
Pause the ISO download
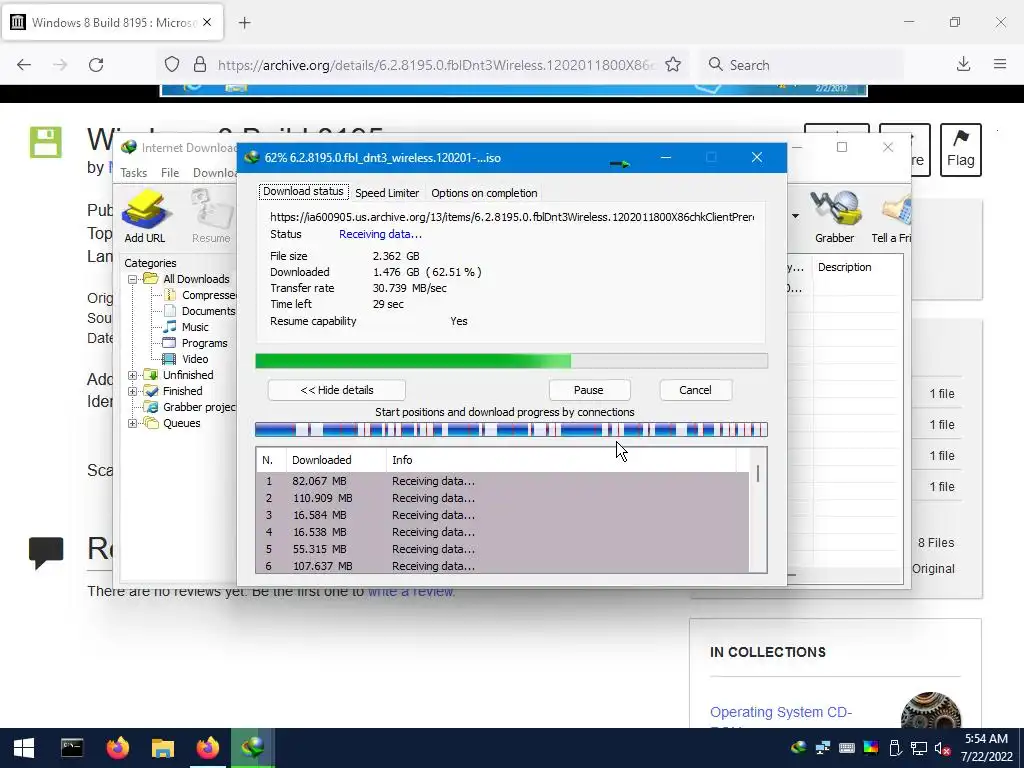pyautogui.click(x=589, y=390)
